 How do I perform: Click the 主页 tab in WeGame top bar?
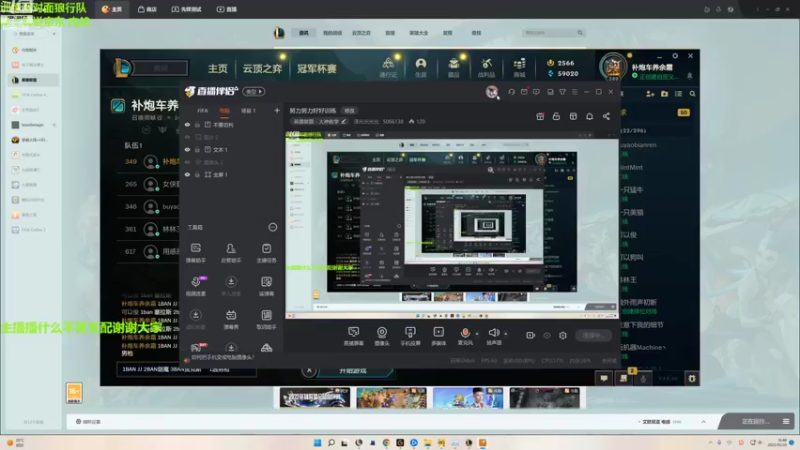pyautogui.click(x=112, y=9)
